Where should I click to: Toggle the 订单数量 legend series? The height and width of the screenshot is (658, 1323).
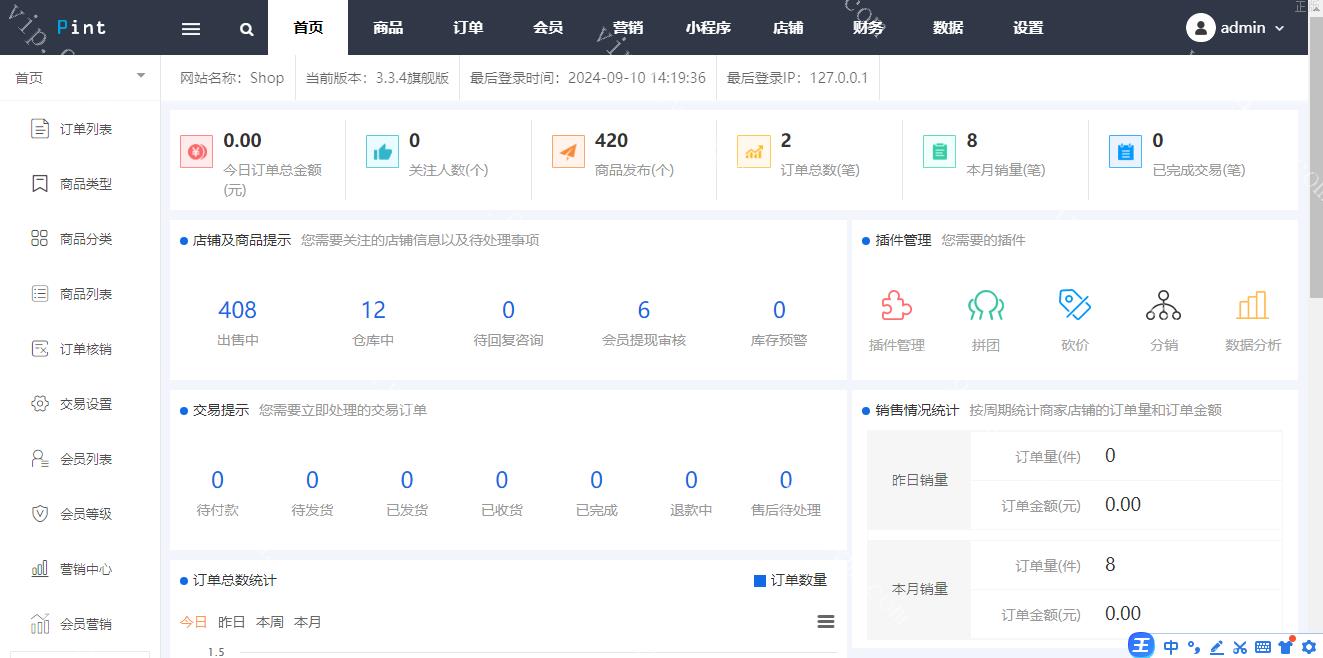(x=790, y=580)
